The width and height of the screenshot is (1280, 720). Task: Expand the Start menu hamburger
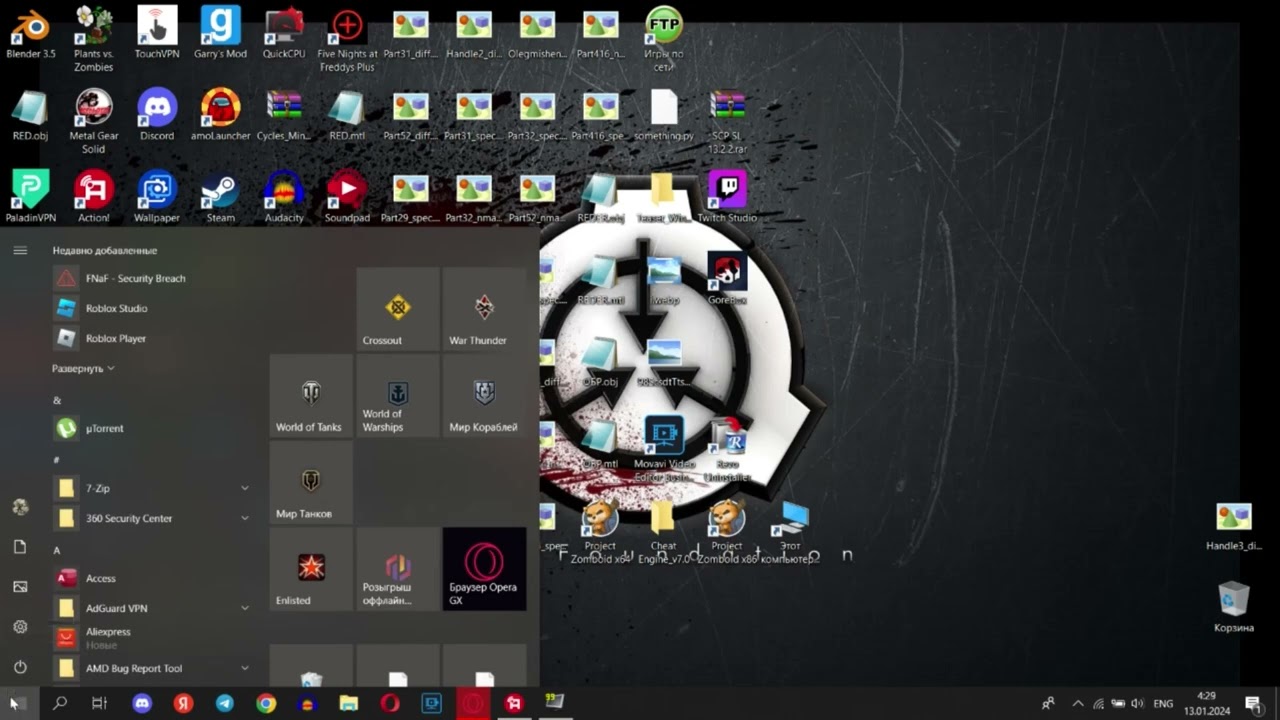pos(20,250)
